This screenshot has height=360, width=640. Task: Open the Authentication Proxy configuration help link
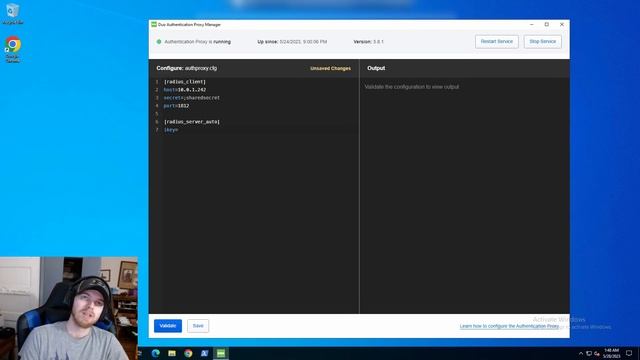click(x=509, y=326)
